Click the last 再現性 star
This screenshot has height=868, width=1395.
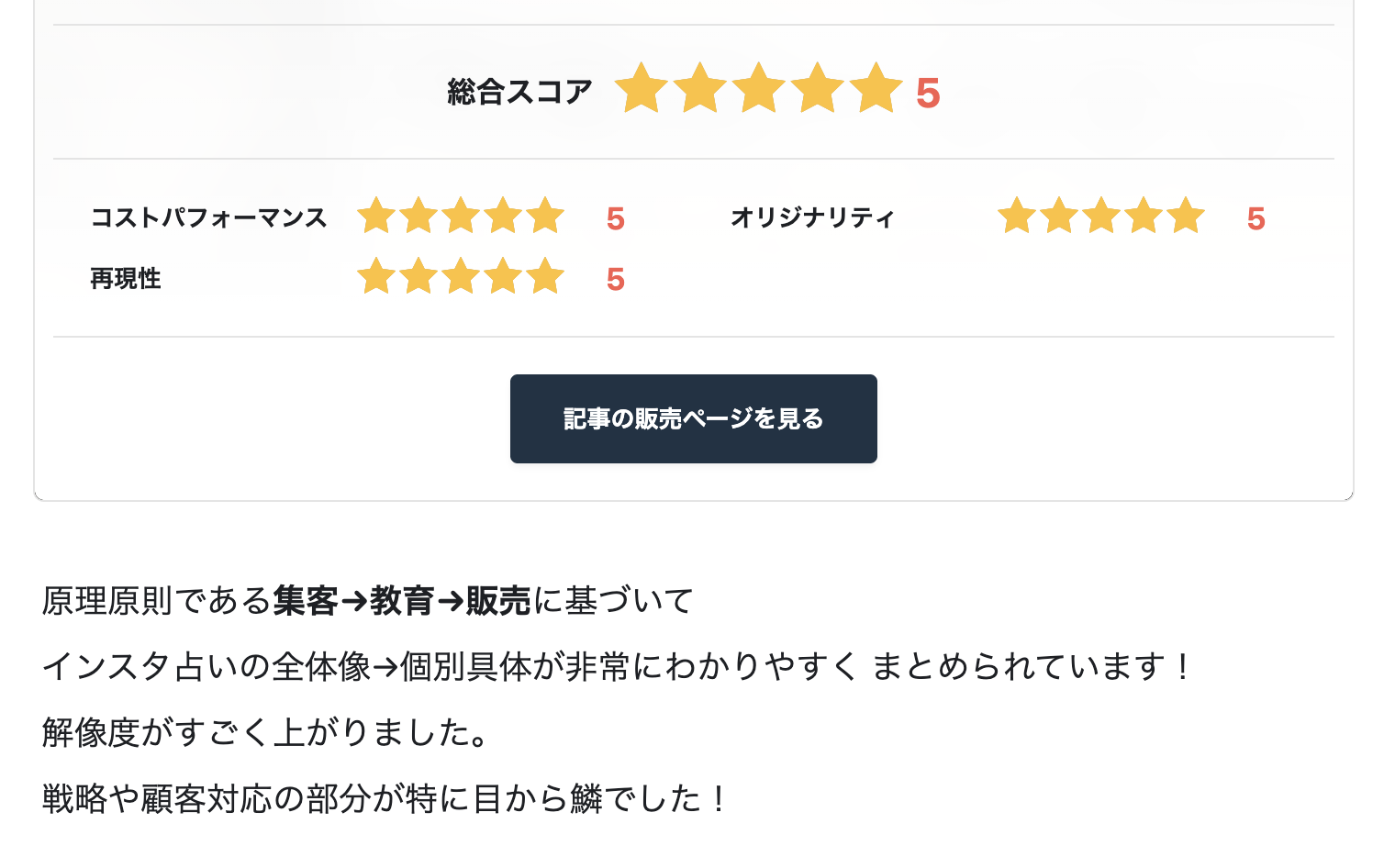point(545,277)
